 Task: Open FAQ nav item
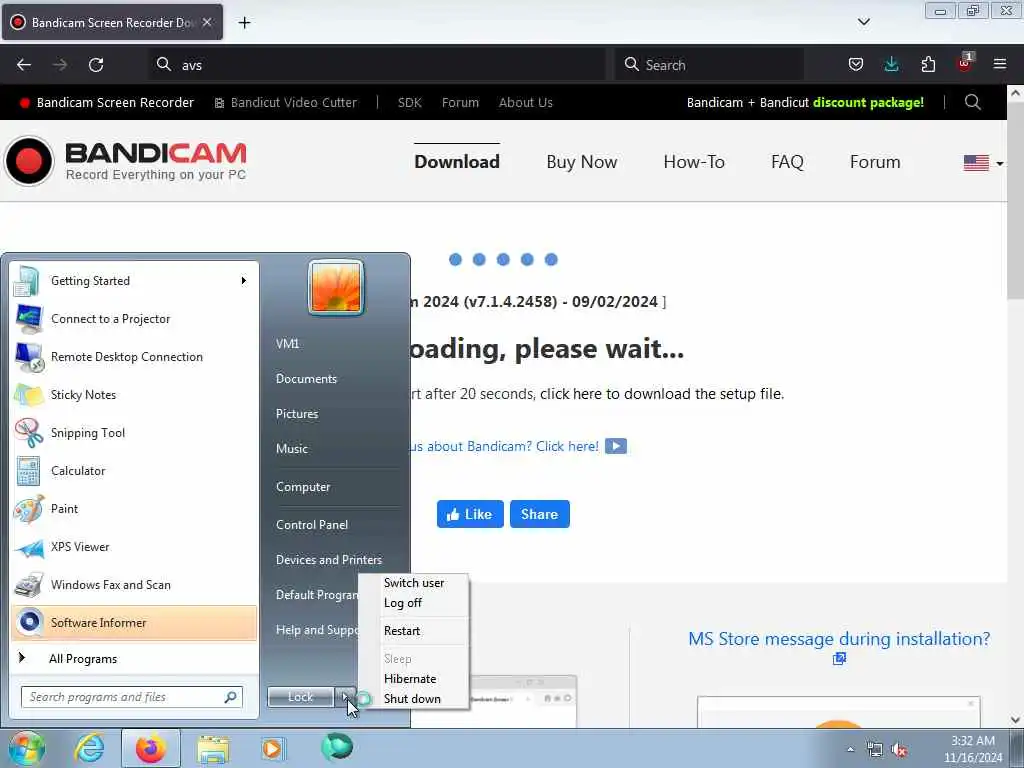click(787, 162)
